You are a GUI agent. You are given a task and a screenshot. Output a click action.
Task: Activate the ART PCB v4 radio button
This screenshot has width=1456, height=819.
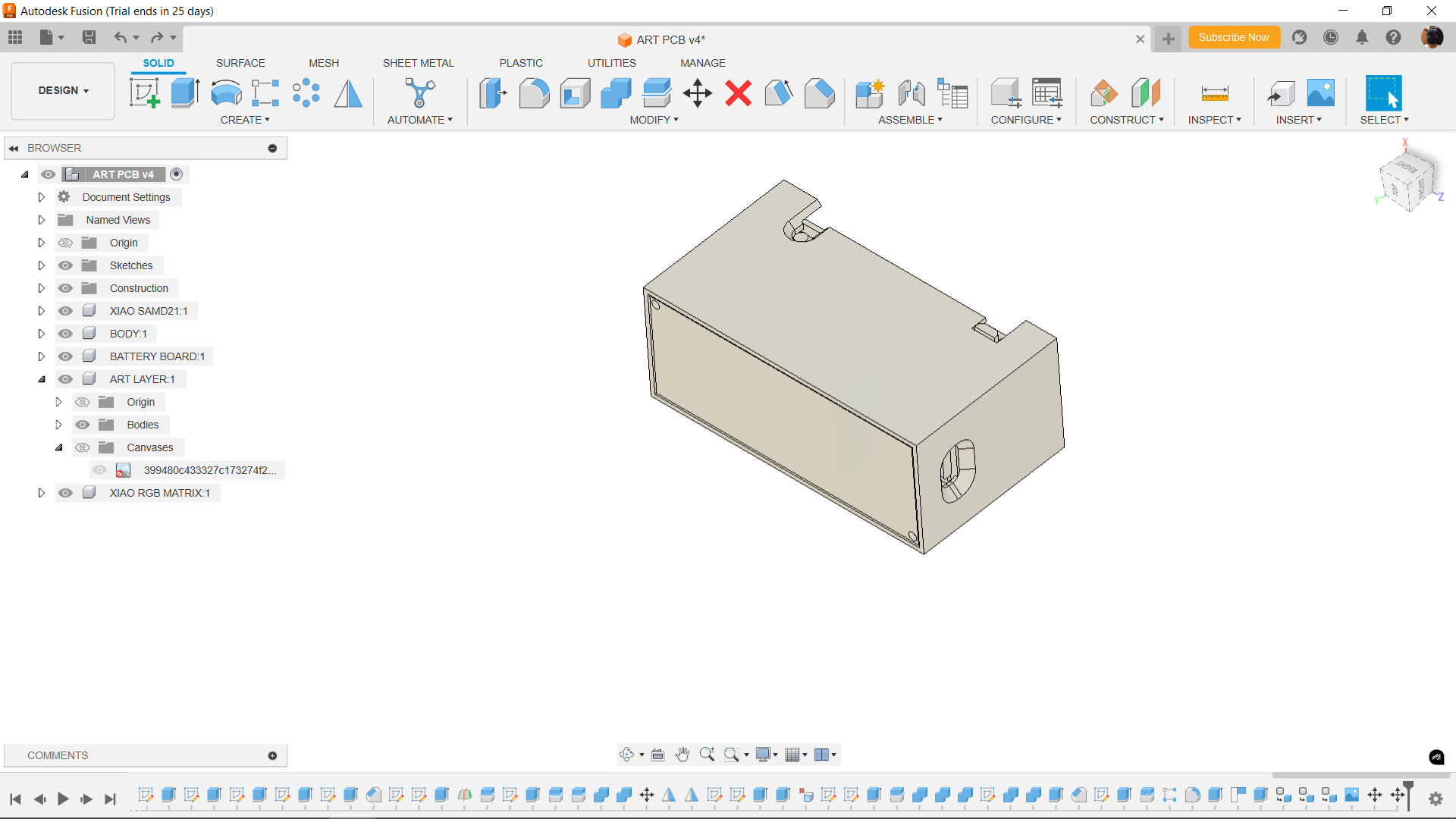[176, 174]
